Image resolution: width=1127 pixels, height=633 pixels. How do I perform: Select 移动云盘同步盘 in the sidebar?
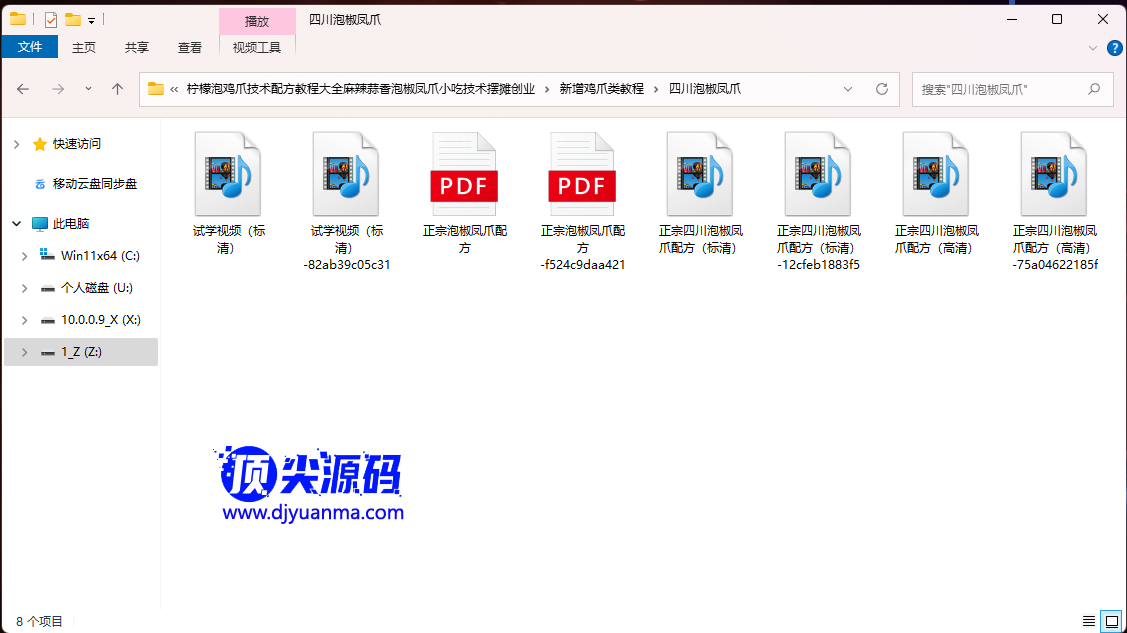tap(94, 184)
